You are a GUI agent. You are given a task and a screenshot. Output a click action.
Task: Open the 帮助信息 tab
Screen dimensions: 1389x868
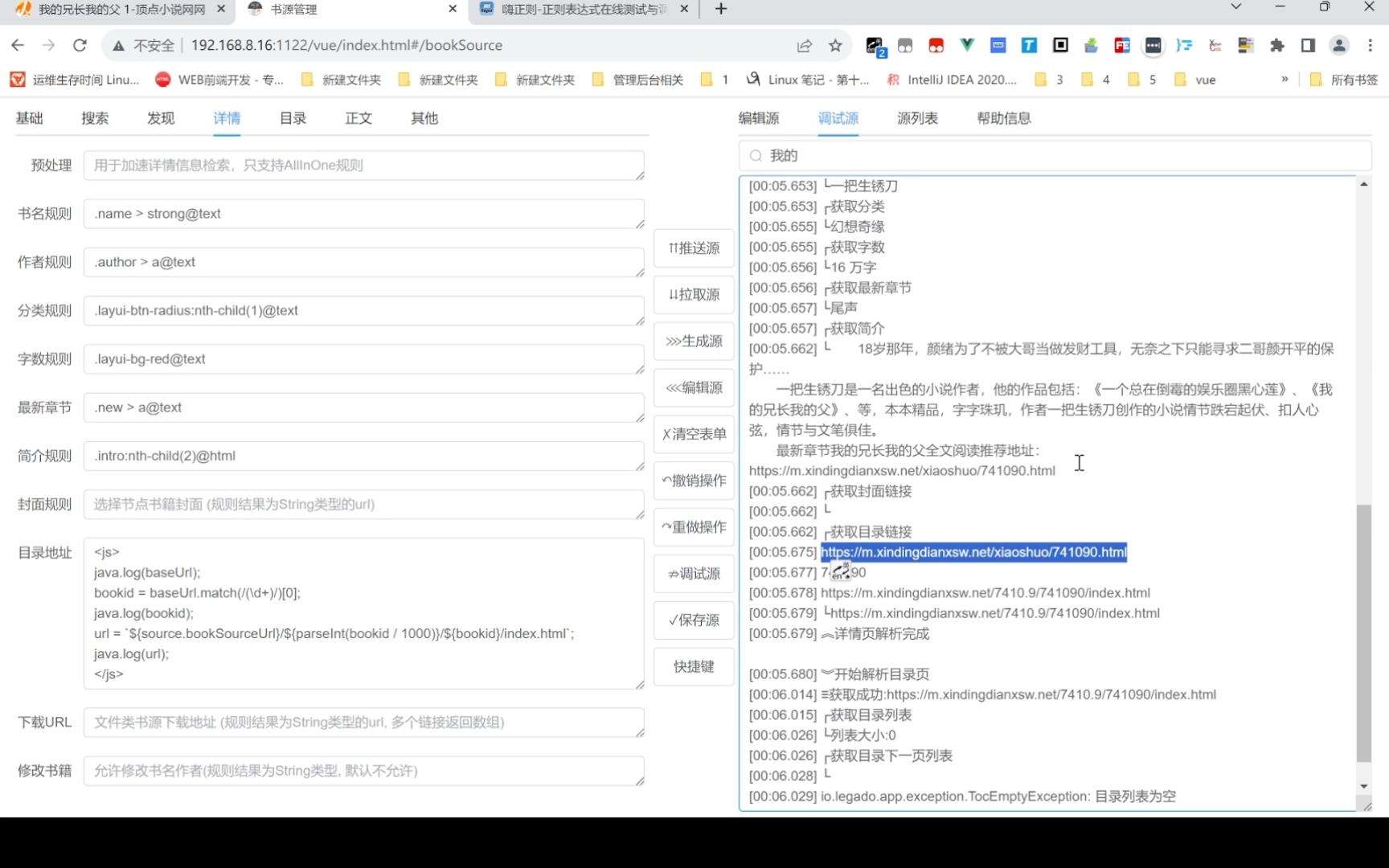(x=1004, y=118)
